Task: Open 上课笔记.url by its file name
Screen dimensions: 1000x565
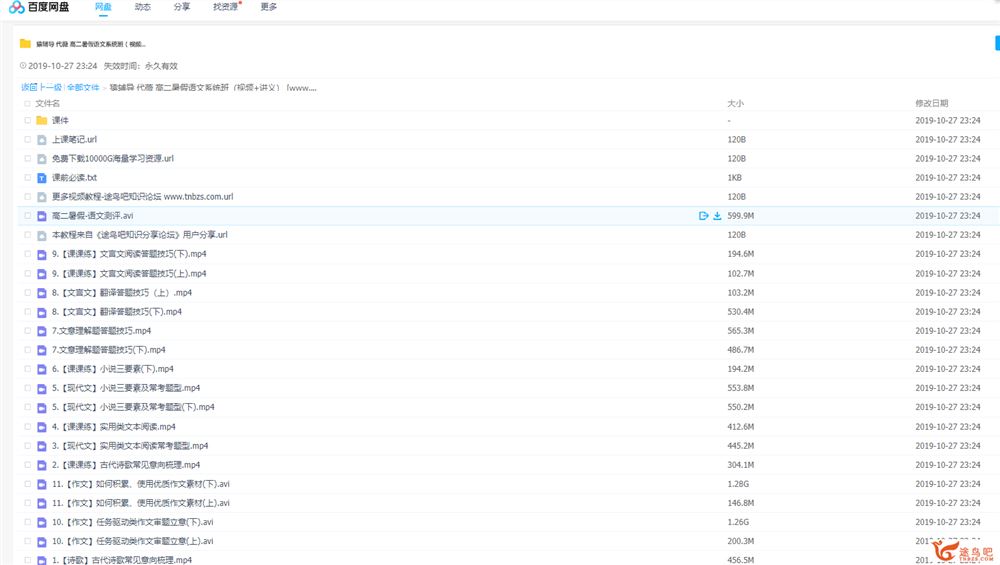Action: click(74, 139)
